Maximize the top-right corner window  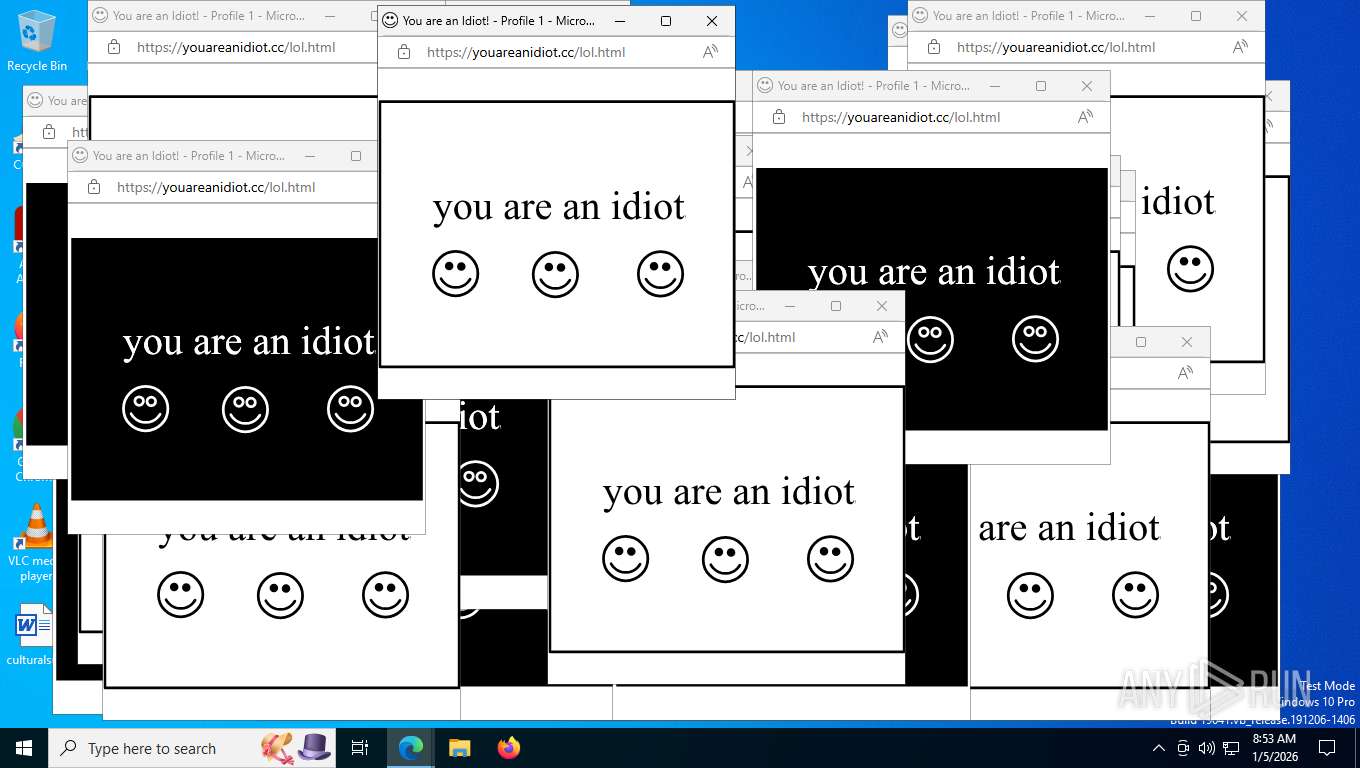point(1196,16)
